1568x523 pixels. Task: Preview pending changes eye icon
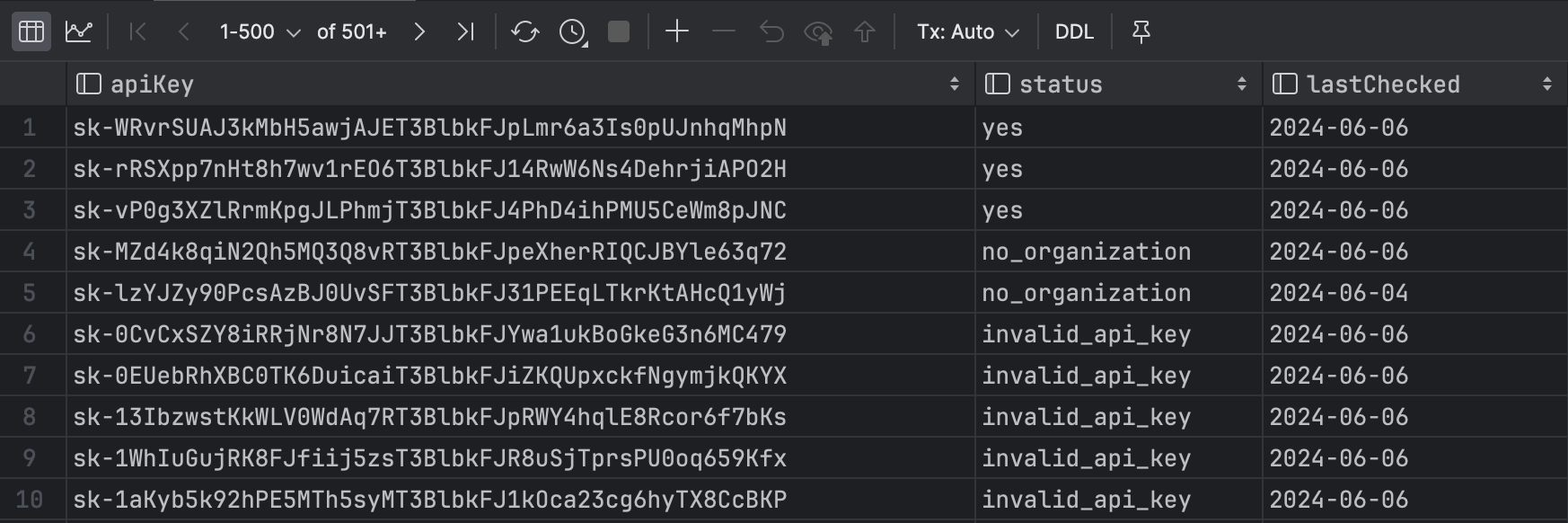point(818,32)
